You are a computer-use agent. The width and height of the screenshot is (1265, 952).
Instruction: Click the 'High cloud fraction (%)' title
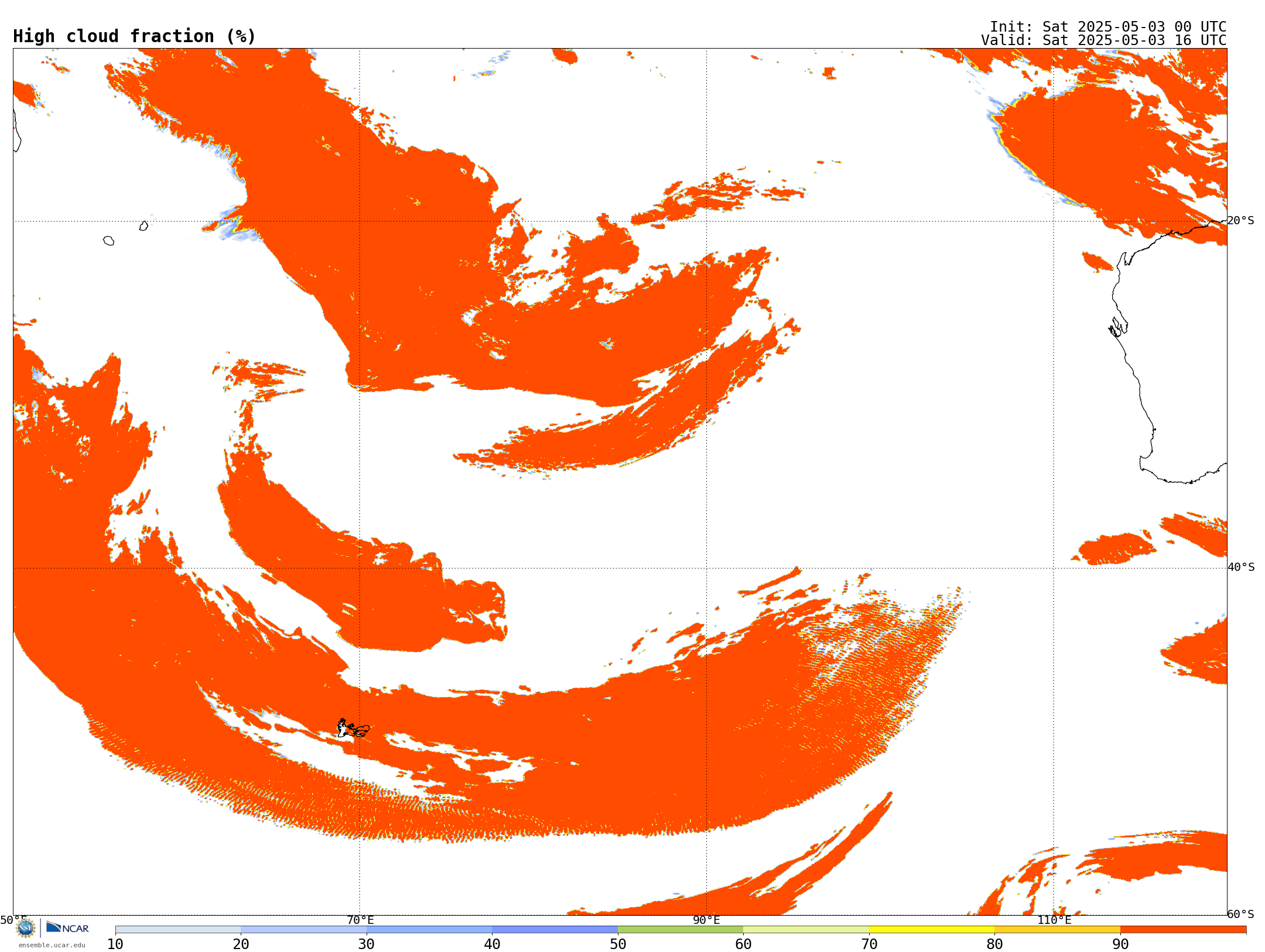[x=134, y=36]
